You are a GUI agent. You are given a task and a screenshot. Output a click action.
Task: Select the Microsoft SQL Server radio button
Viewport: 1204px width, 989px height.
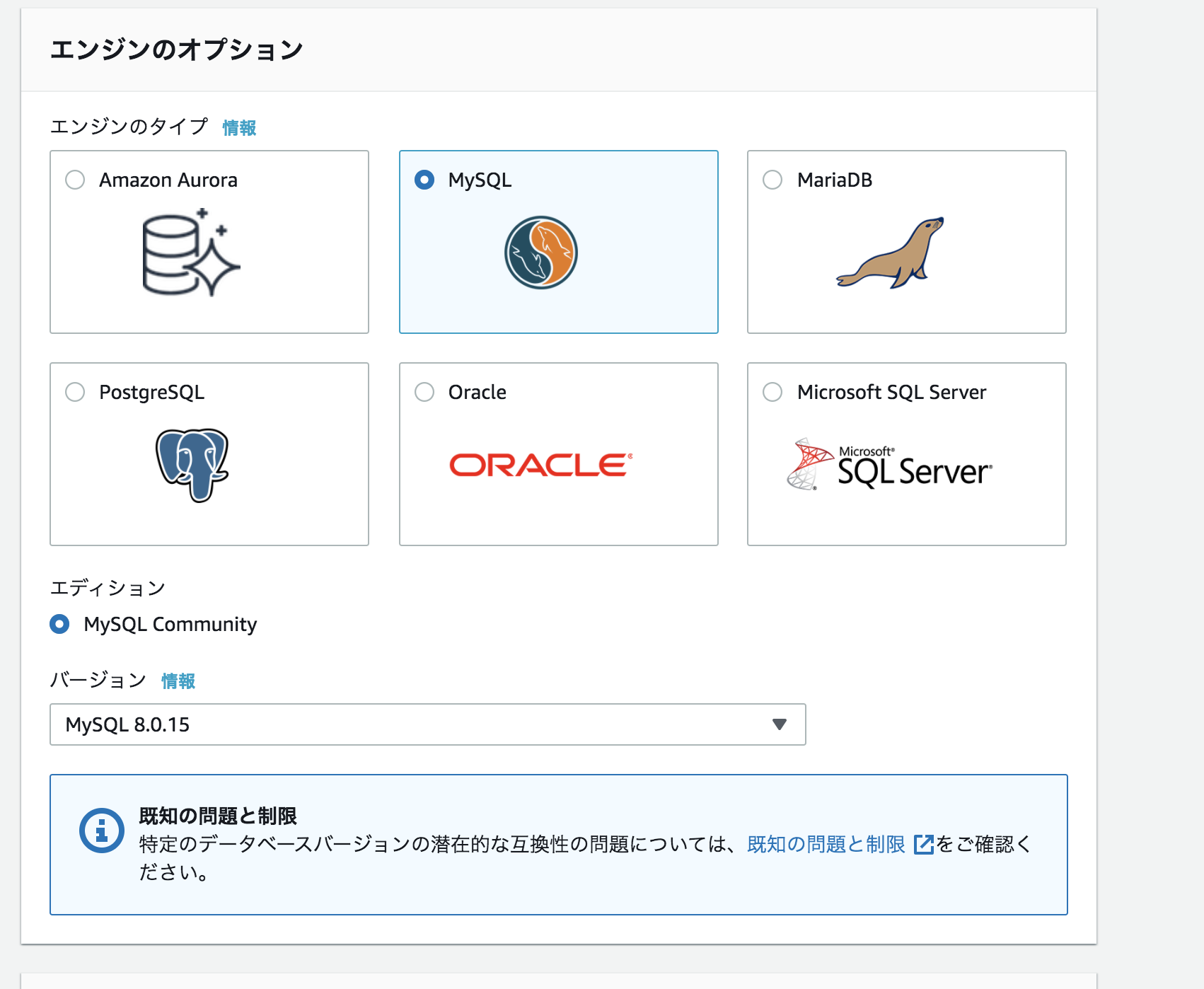(x=772, y=392)
